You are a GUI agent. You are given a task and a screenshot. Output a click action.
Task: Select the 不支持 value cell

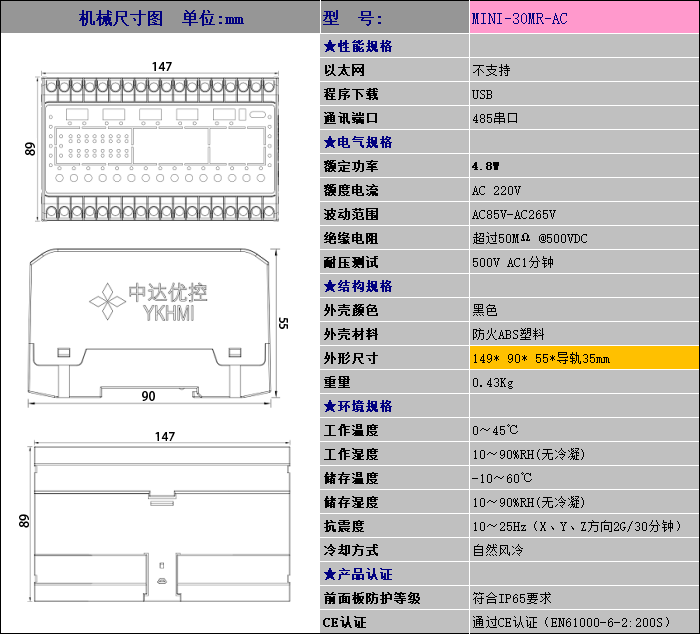pyautogui.click(x=584, y=70)
